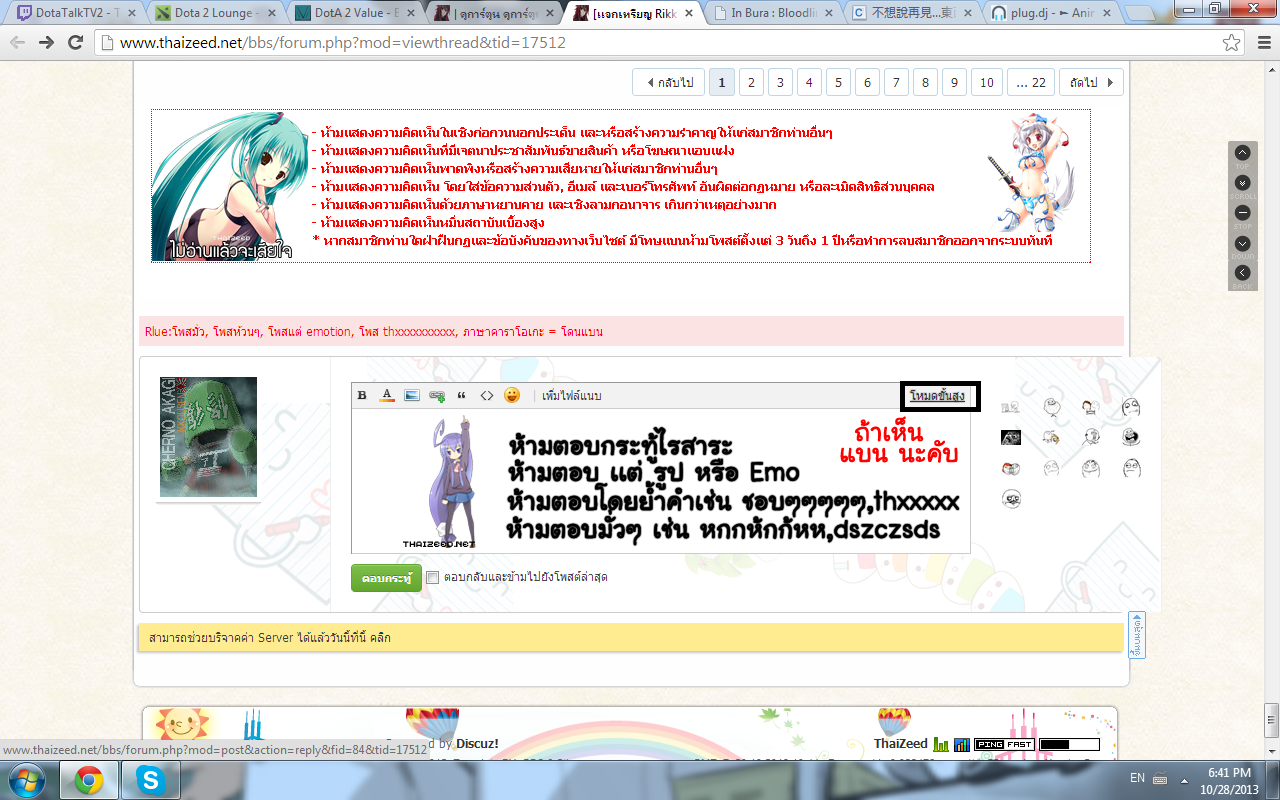
Task: Stop auto-scrolling with the STOP button
Action: click(x=1243, y=213)
